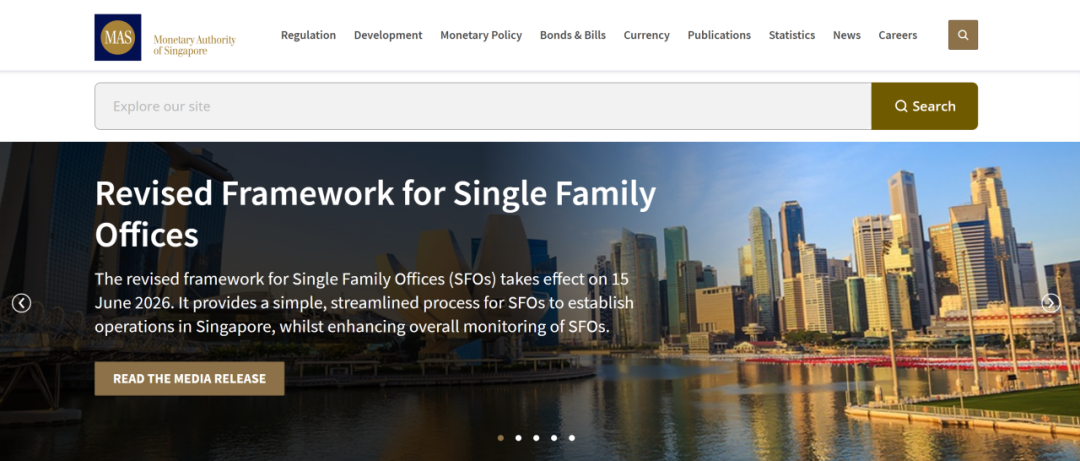Screen dimensions: 1080x461
Task: Advance to the next carousel slide arrow
Action: pos(1050,303)
